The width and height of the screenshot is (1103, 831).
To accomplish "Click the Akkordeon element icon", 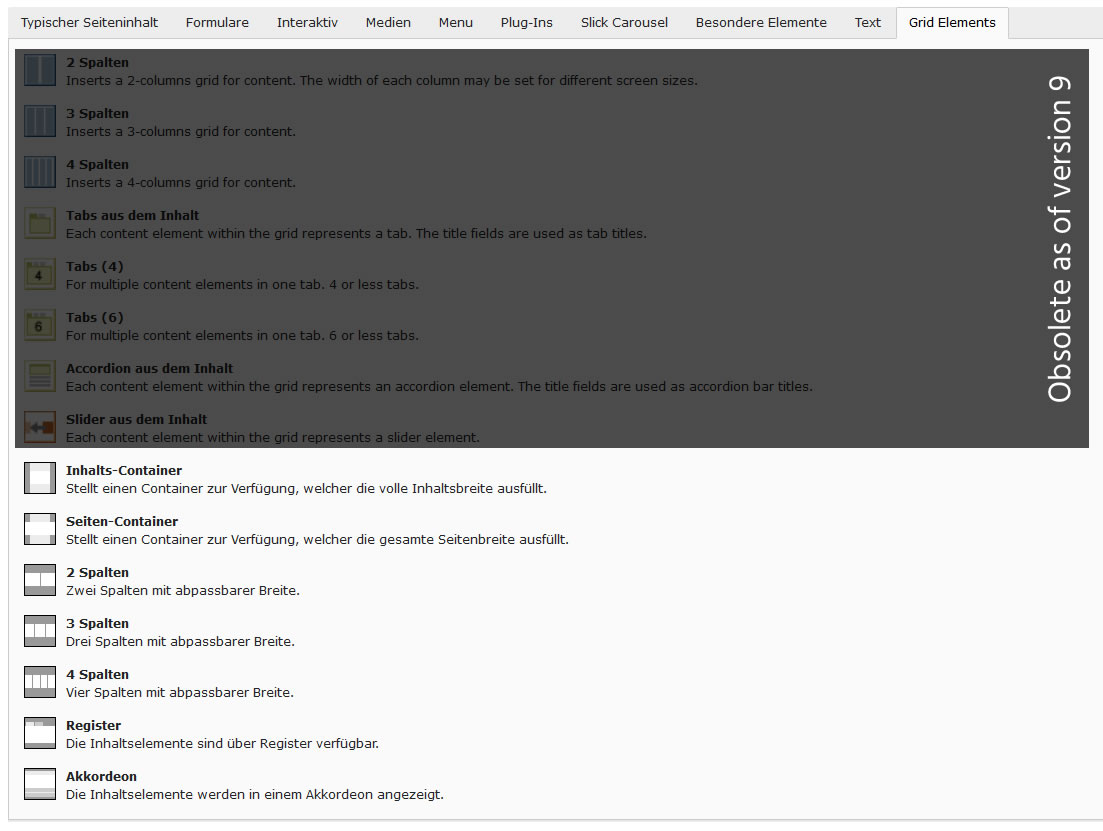I will pyautogui.click(x=40, y=784).
